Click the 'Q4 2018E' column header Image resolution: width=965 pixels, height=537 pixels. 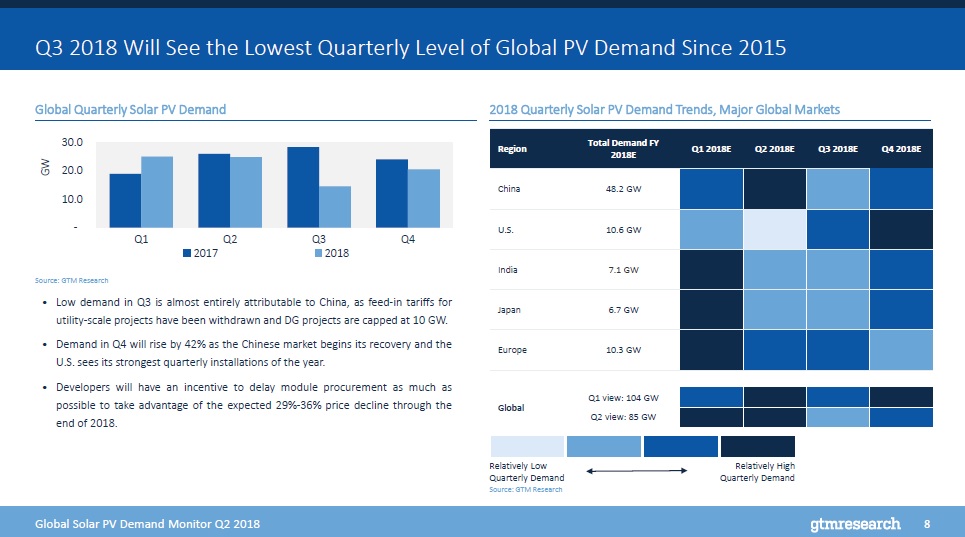tap(901, 149)
